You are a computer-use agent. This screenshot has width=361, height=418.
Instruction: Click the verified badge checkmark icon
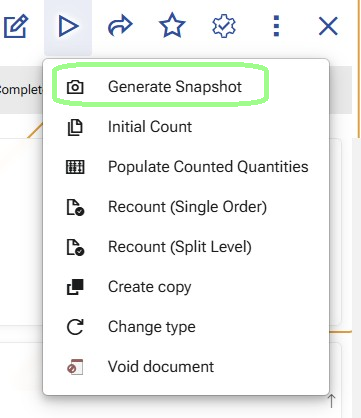coord(224,26)
